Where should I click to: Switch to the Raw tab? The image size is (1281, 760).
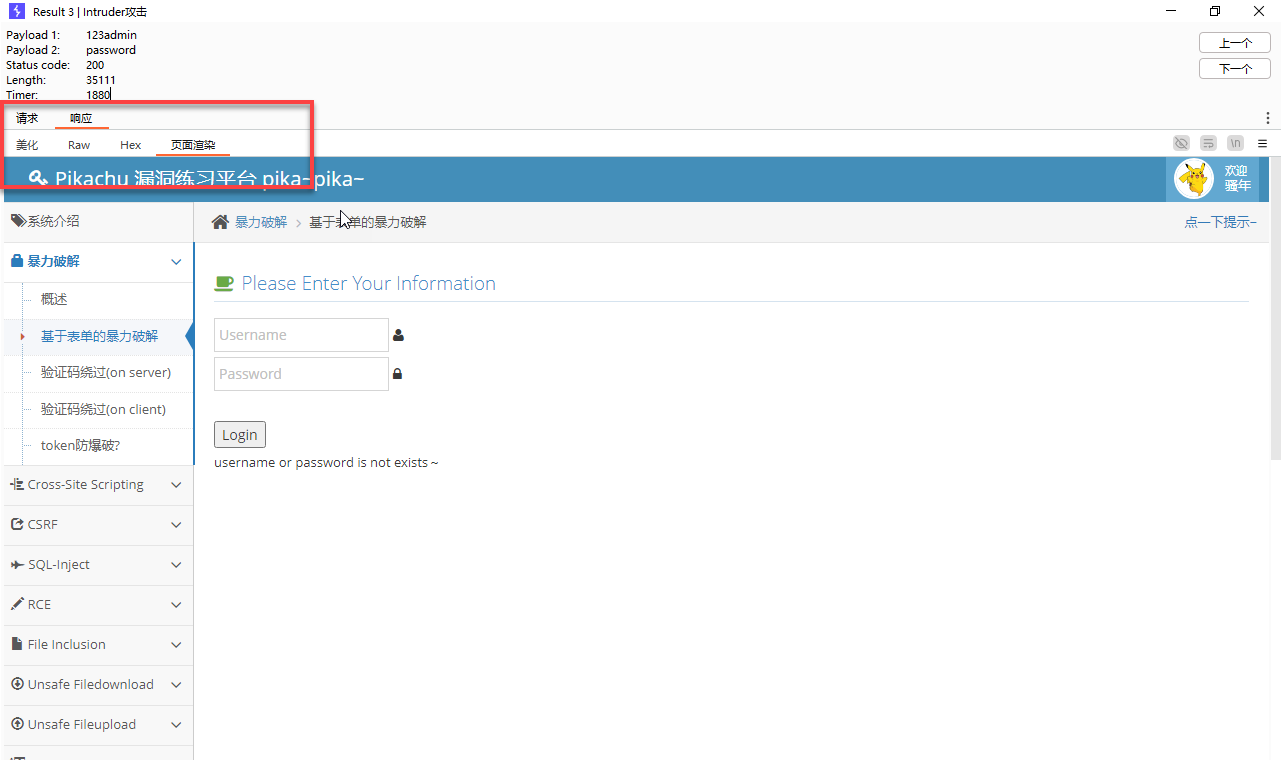coord(79,145)
